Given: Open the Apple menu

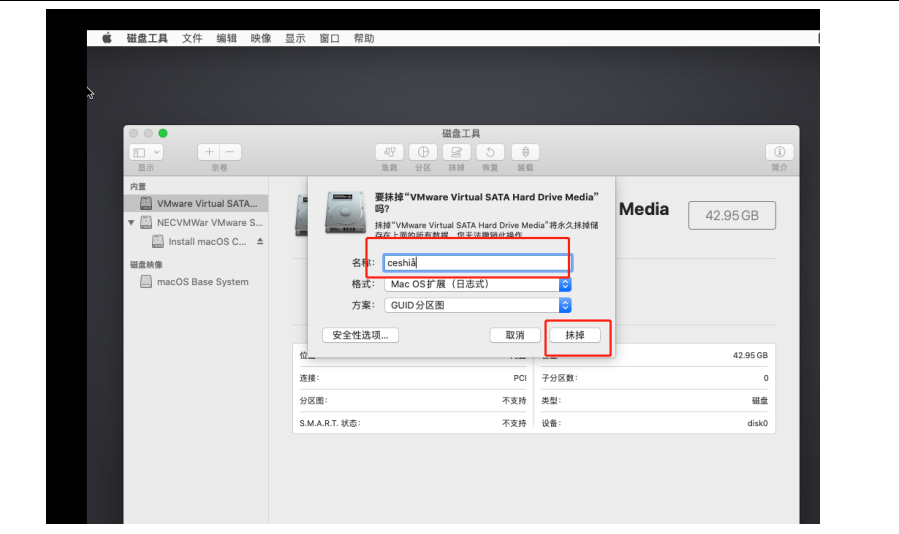Looking at the screenshot, I should coord(106,38).
